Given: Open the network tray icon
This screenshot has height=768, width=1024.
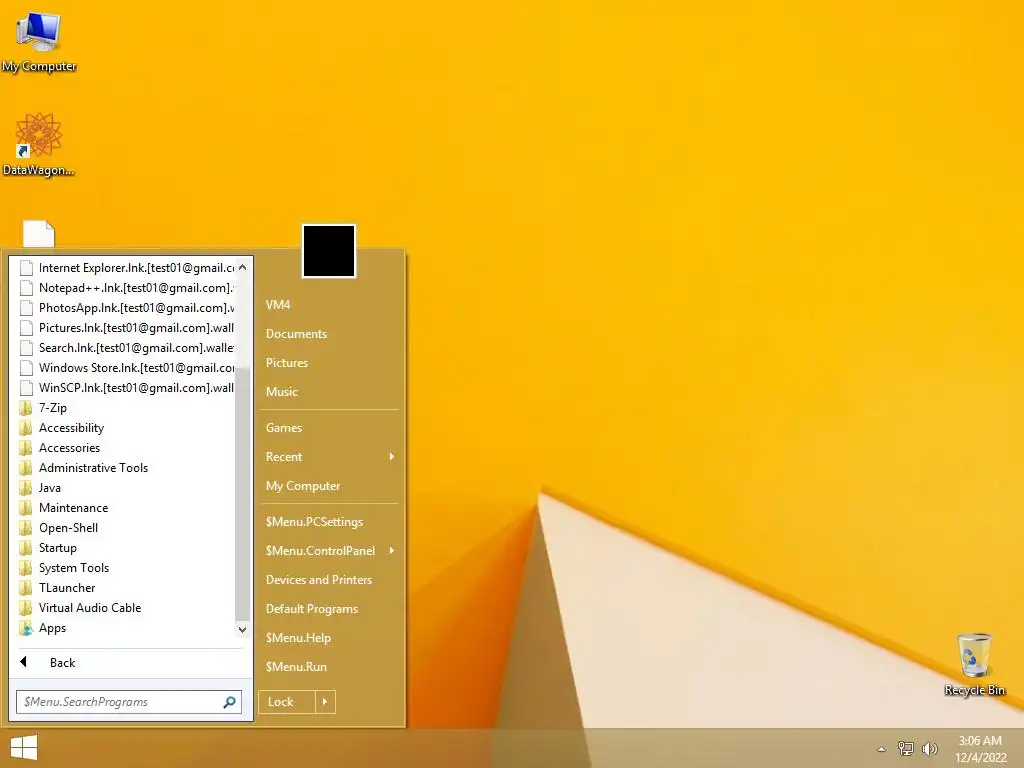Looking at the screenshot, I should tap(906, 748).
